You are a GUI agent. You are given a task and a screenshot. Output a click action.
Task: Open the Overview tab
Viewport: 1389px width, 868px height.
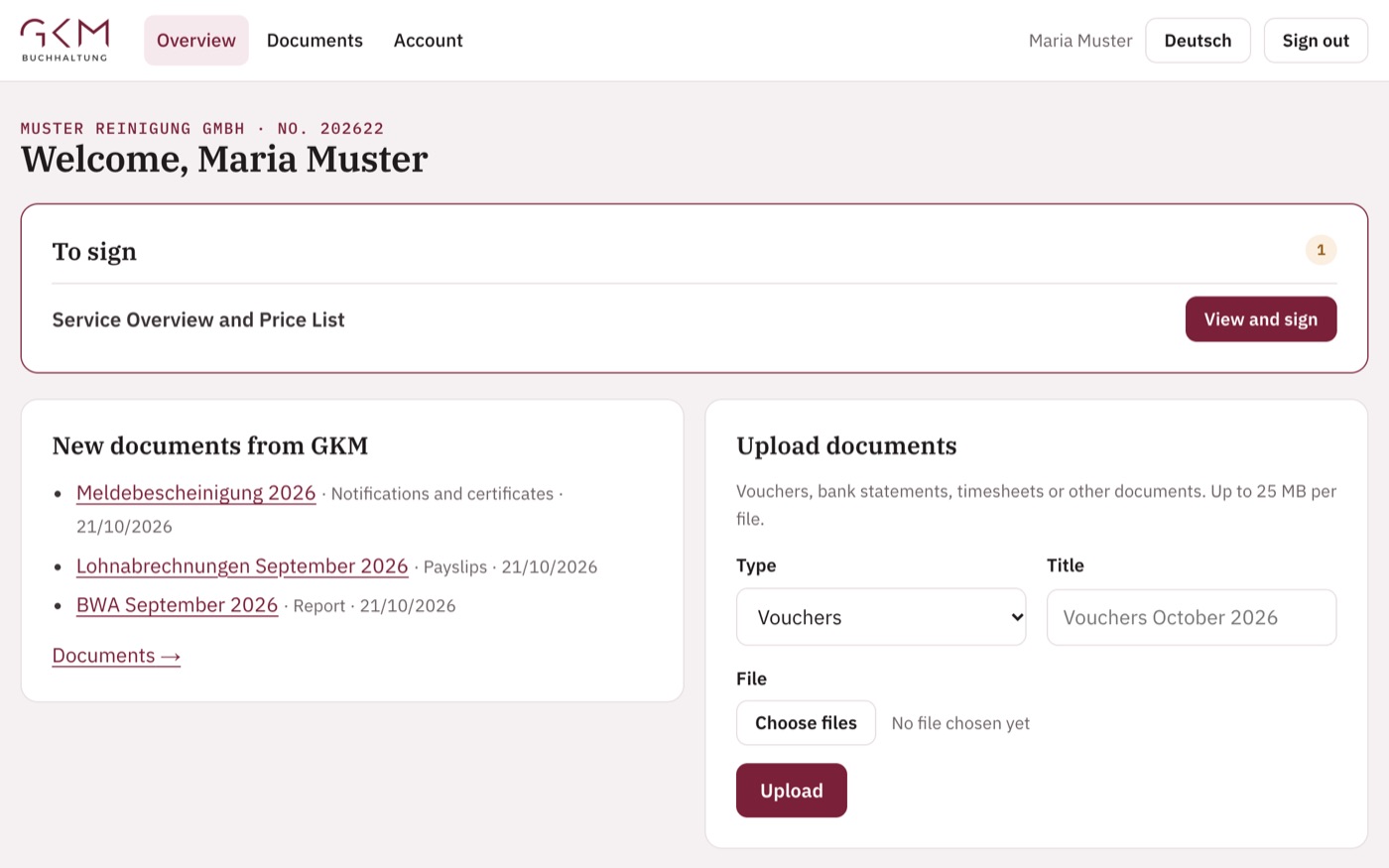pyautogui.click(x=196, y=41)
